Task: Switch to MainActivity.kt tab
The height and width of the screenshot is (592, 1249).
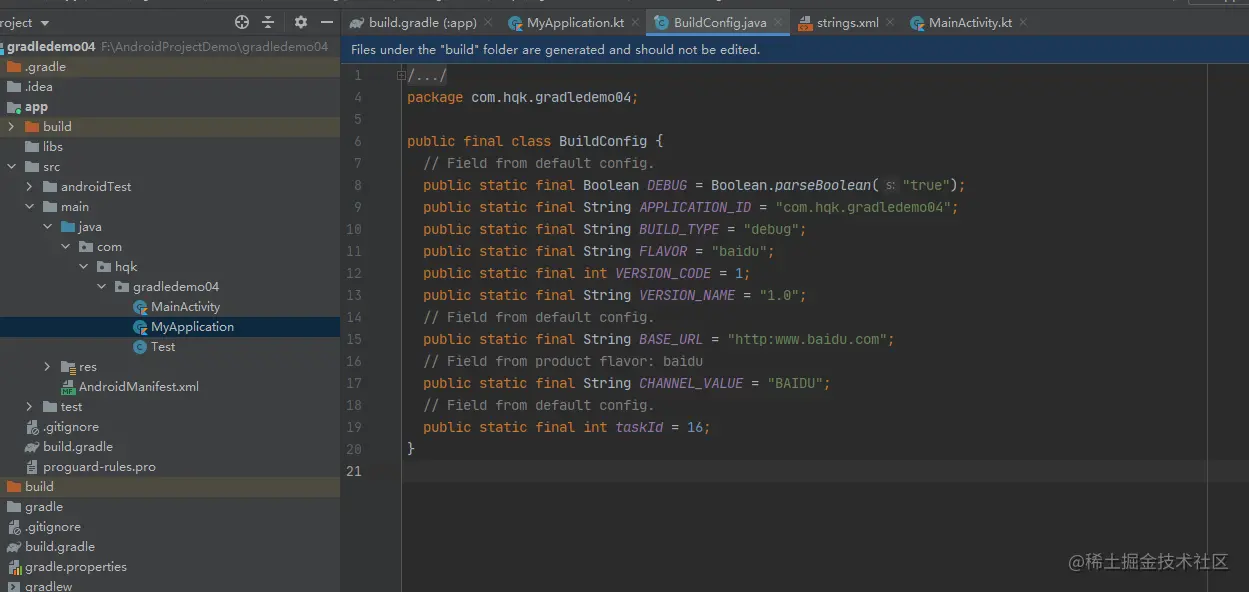Action: point(970,22)
